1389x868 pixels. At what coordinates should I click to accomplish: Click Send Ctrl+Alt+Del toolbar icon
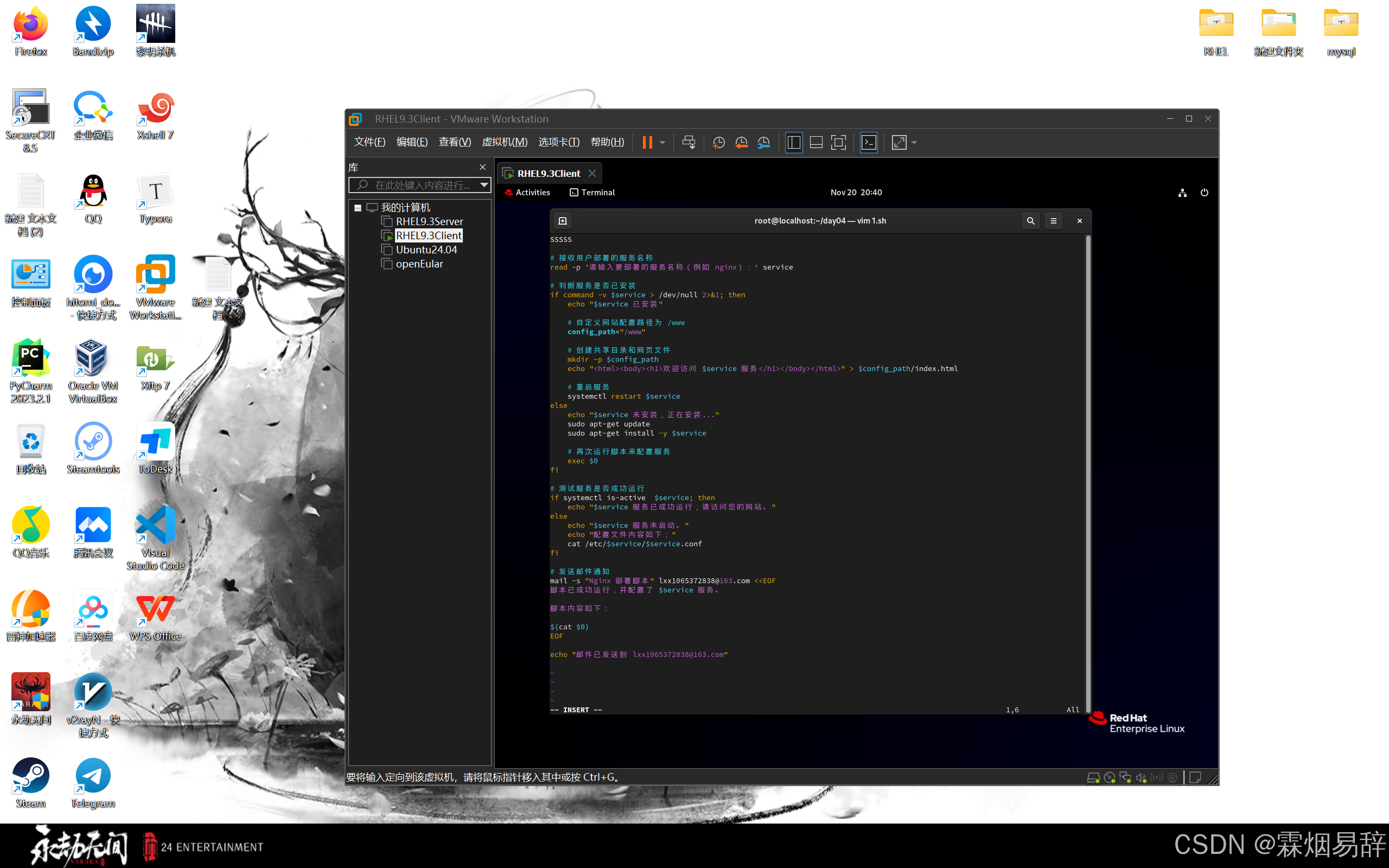tap(688, 142)
